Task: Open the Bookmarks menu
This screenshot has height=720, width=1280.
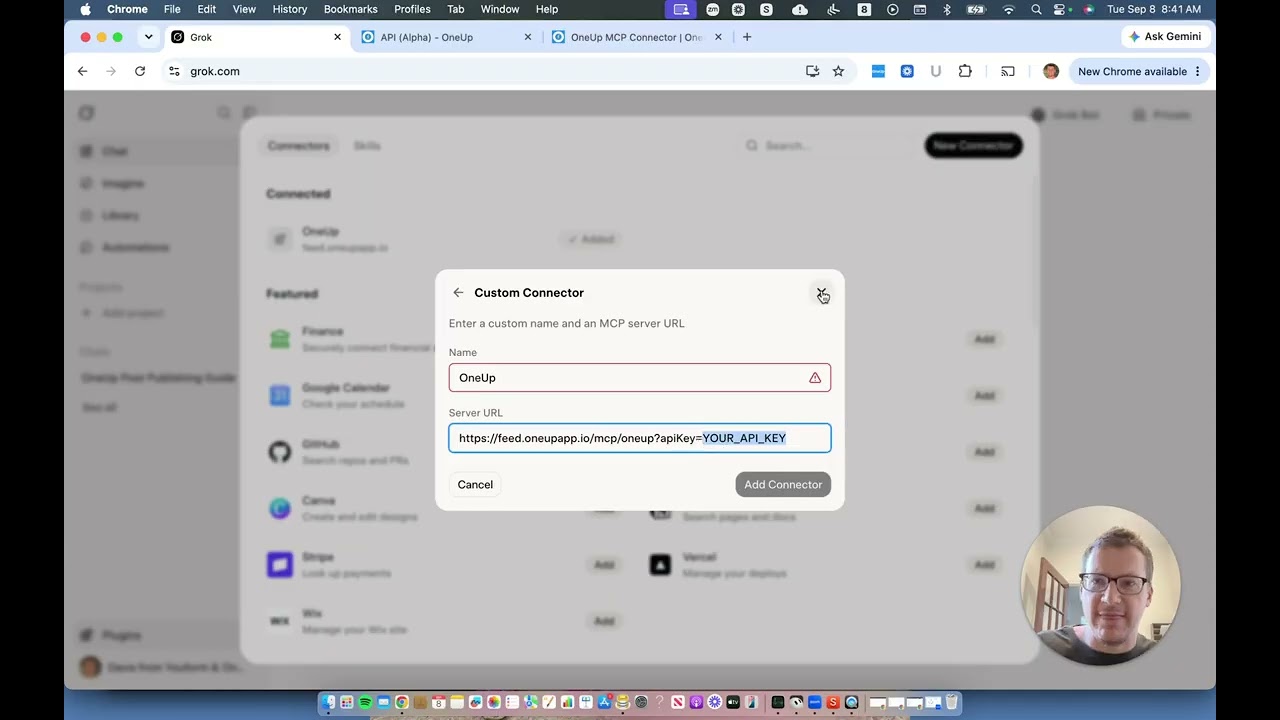Action: pos(351,9)
